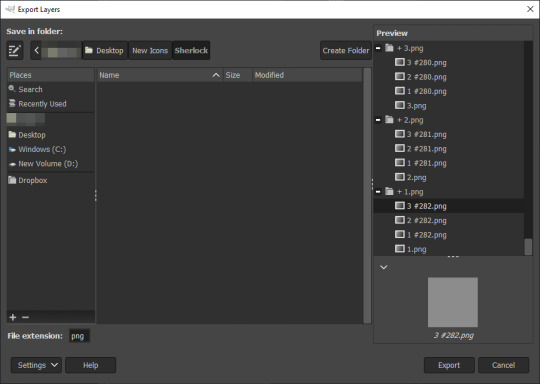Viewport: 540px width, 384px height.
Task: Collapse the image preview with chevron
Action: tap(384, 267)
